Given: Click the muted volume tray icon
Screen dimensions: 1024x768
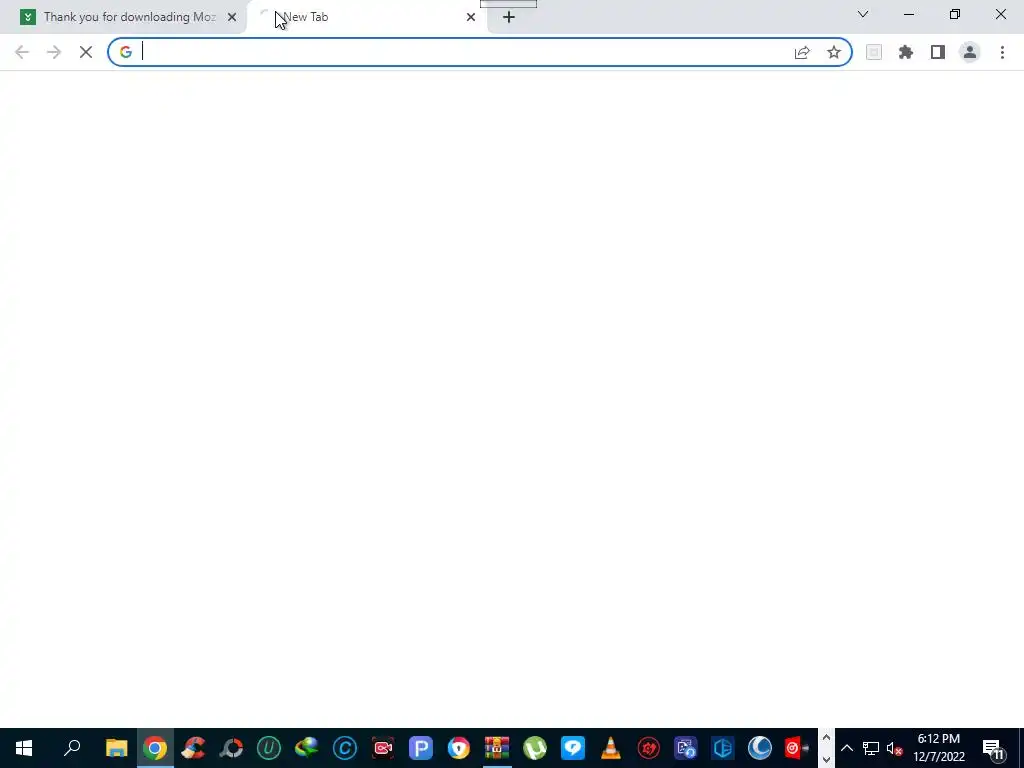Looking at the screenshot, I should pos(895,748).
